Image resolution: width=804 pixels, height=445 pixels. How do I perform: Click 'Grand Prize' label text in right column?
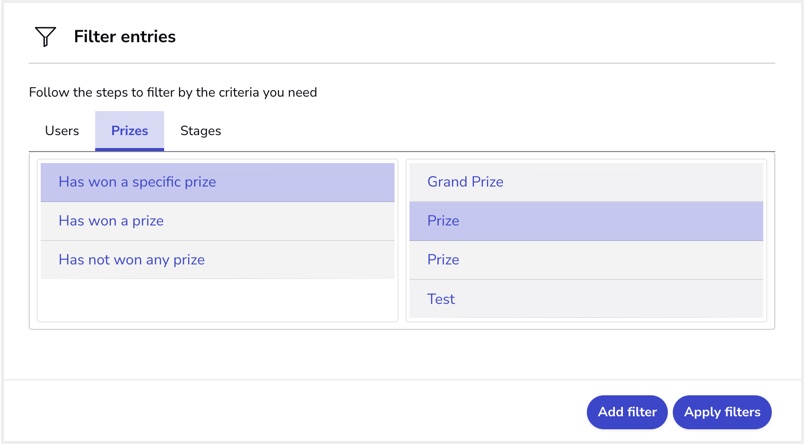[465, 182]
